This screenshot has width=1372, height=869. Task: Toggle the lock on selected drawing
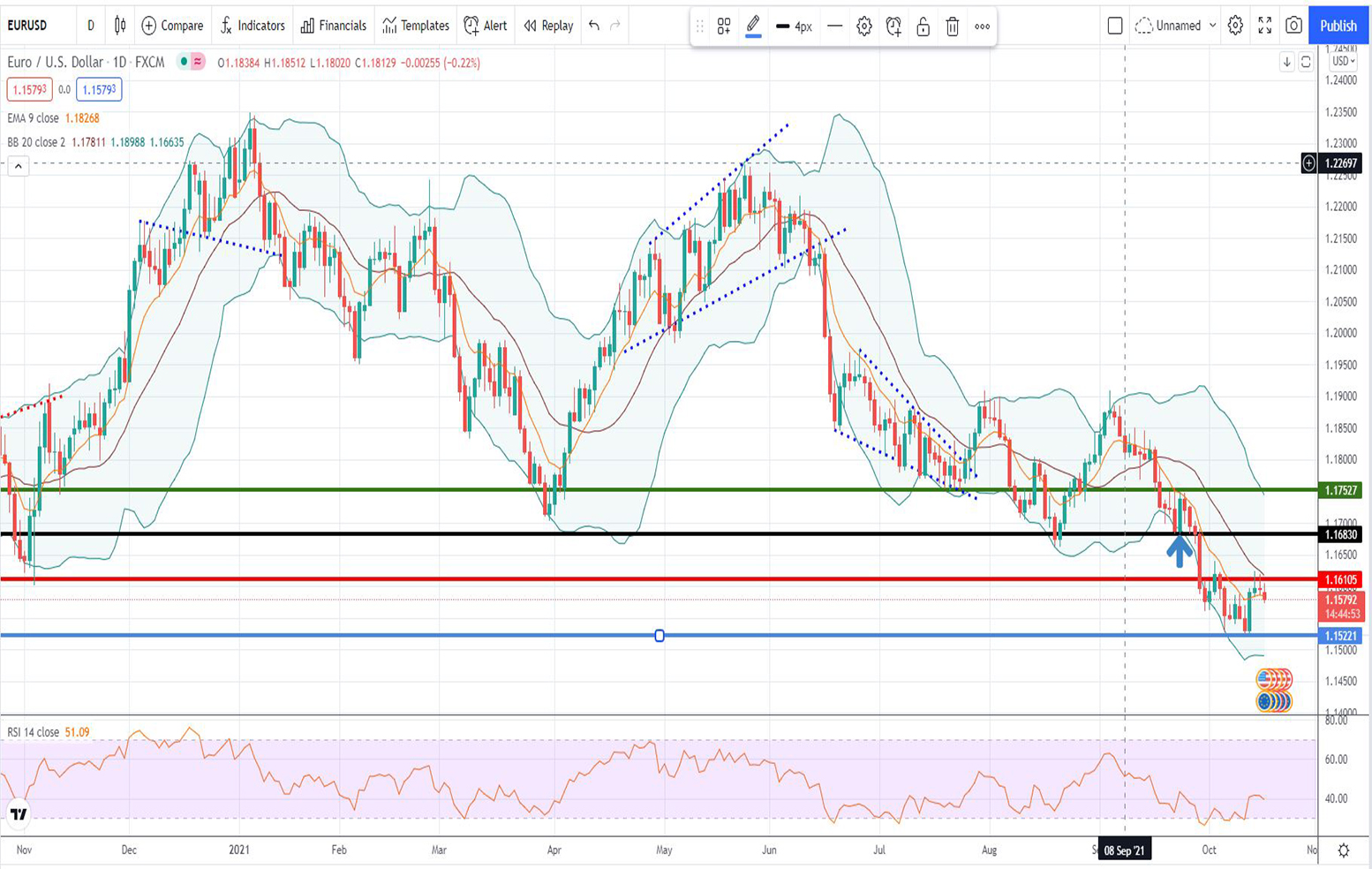click(x=923, y=26)
